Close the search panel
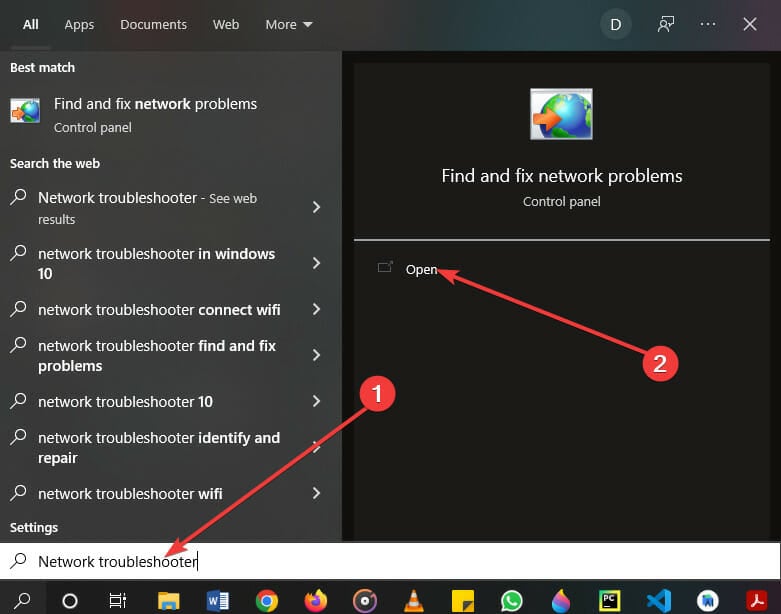 coord(750,24)
